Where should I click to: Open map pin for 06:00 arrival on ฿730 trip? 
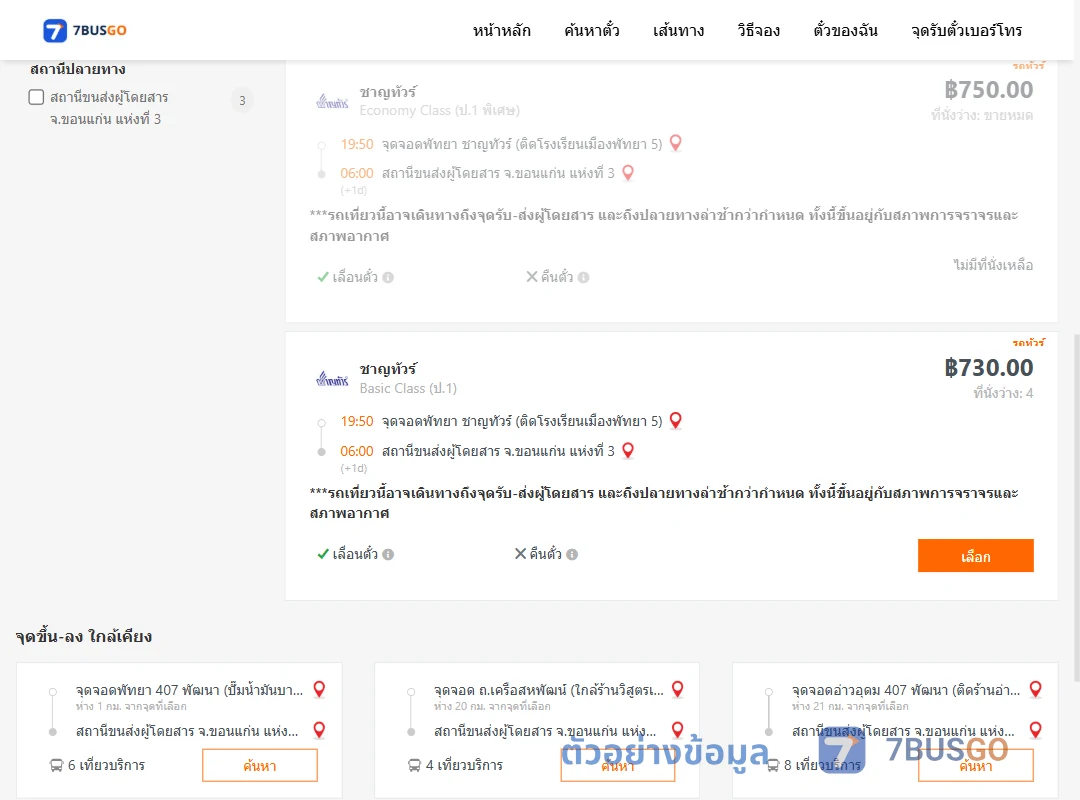pos(627,450)
